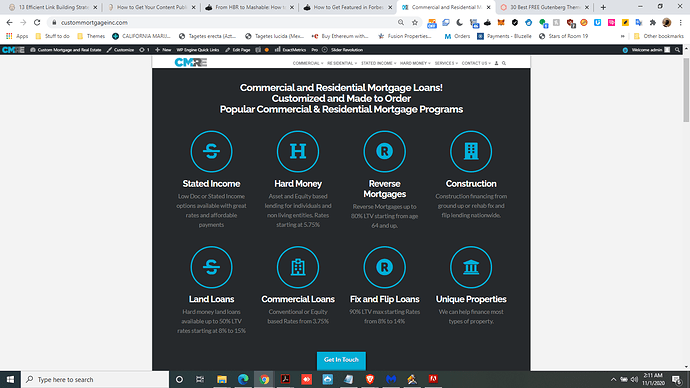
Task: Click Edit Page in admin bar
Action: tap(238, 50)
